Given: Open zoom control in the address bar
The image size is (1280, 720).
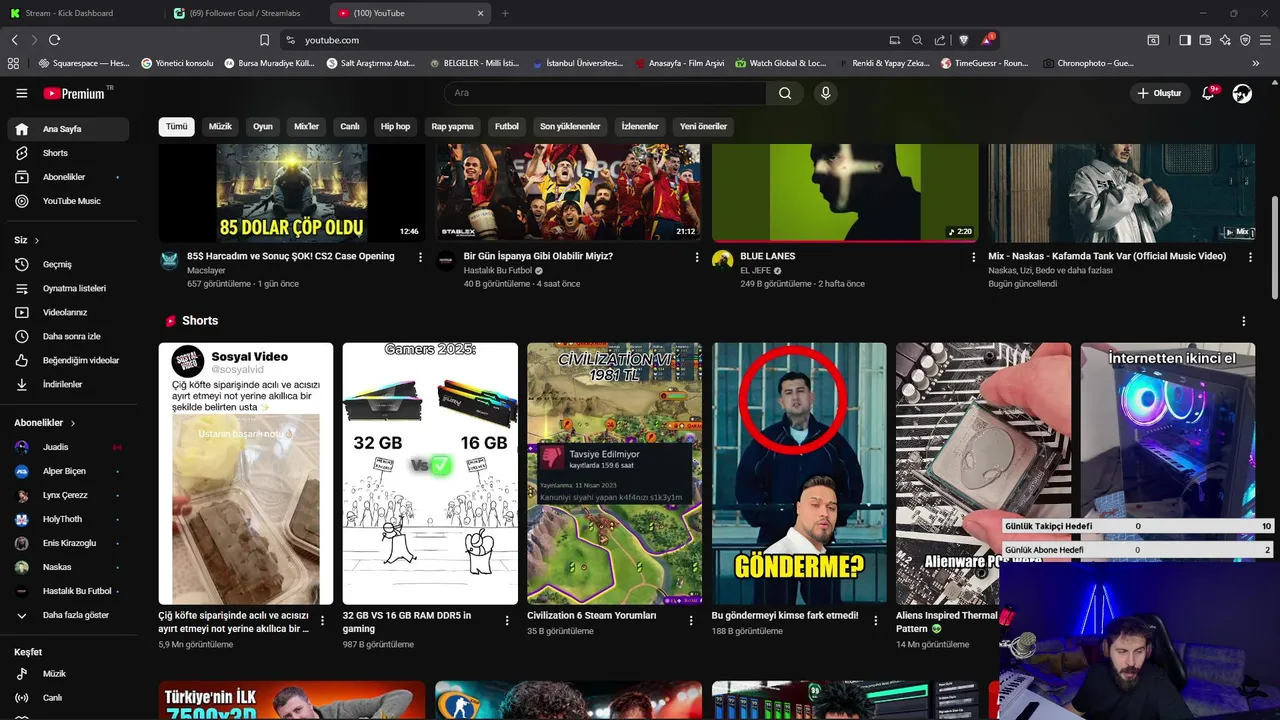Looking at the screenshot, I should tap(917, 40).
